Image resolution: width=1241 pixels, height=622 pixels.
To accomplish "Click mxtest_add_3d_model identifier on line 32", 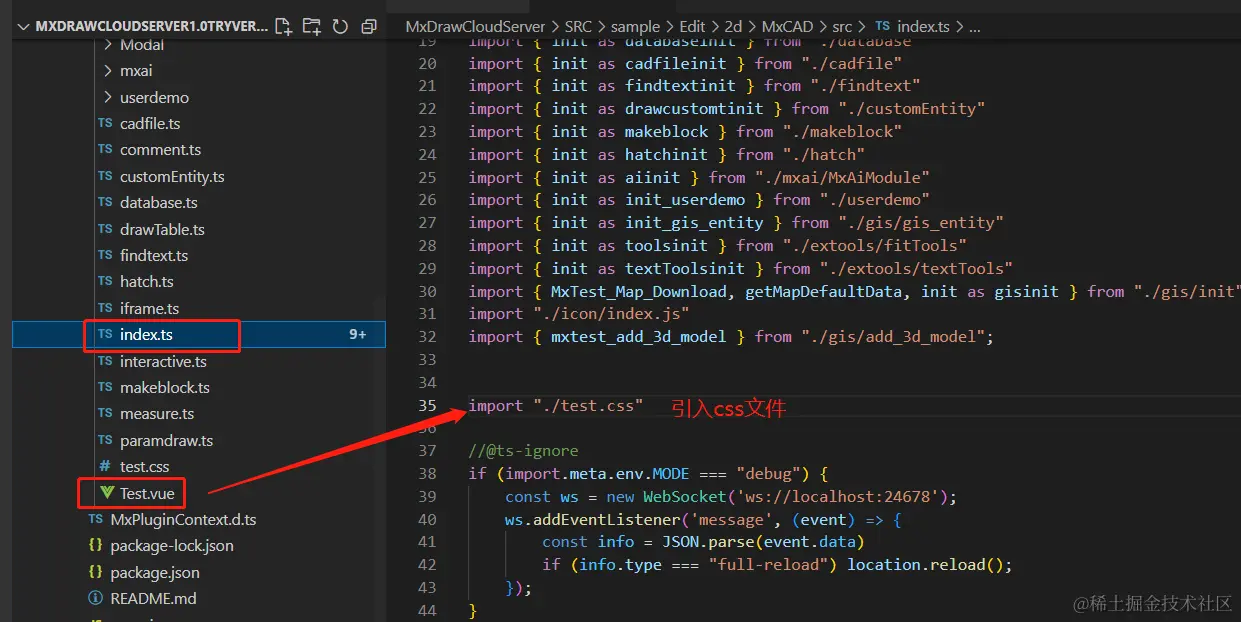I will pos(639,337).
